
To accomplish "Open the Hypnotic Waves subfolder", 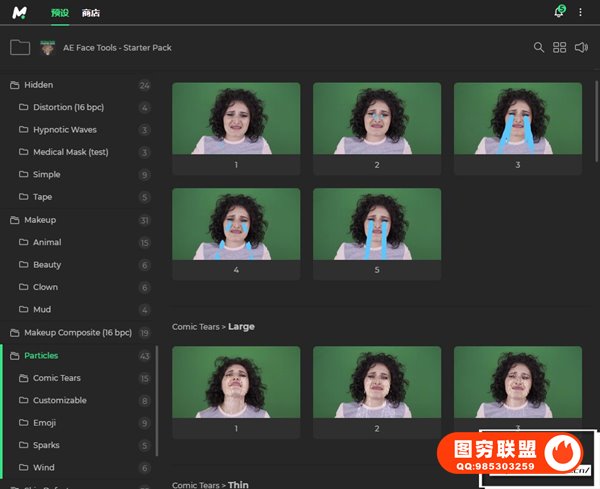I will pos(64,130).
